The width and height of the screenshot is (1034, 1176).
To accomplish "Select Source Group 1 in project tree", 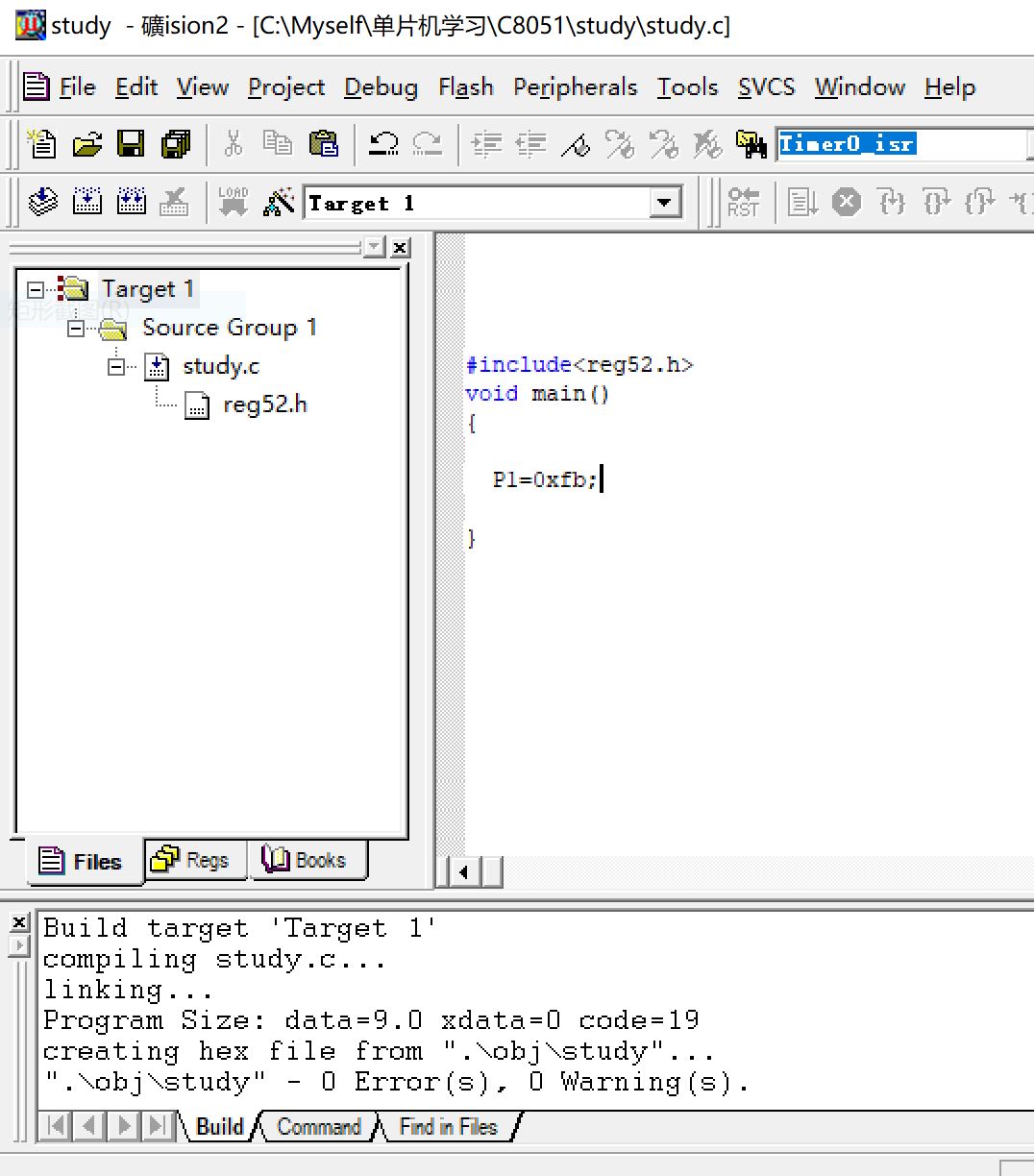I will pyautogui.click(x=230, y=328).
